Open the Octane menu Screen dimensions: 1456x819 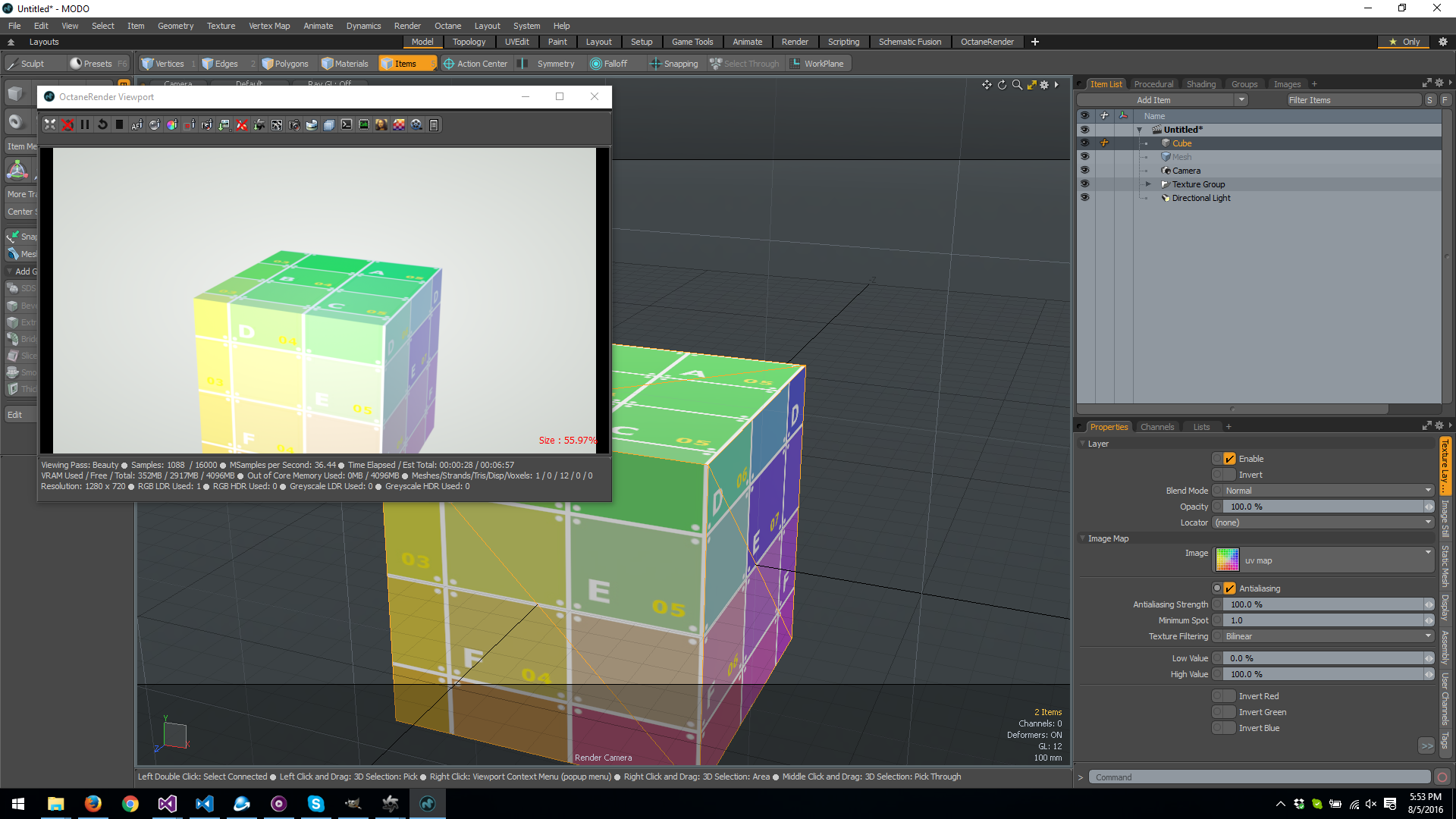447,26
